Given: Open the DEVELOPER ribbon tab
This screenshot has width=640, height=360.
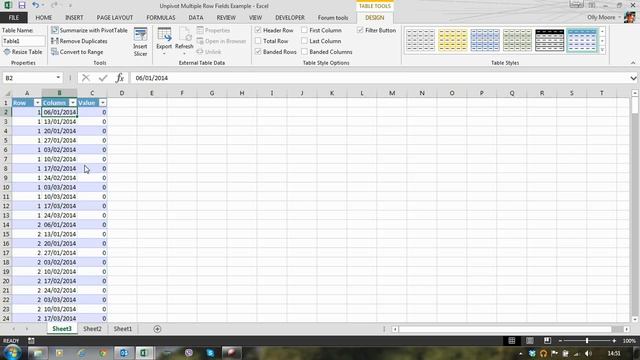Looking at the screenshot, I should pyautogui.click(x=290, y=18).
